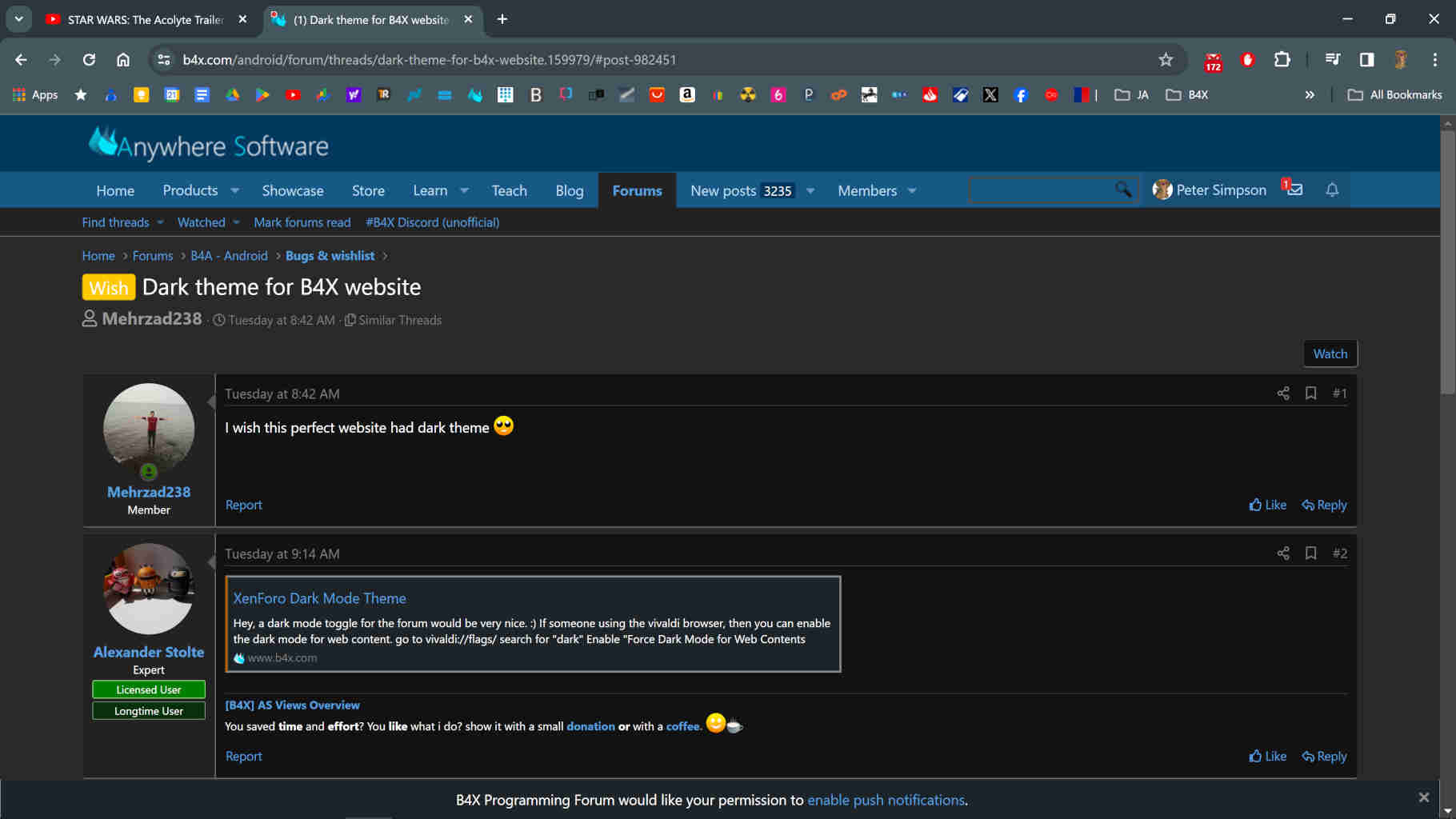Open the Blog navigation item
Screen dimensions: 1456x819
(569, 190)
